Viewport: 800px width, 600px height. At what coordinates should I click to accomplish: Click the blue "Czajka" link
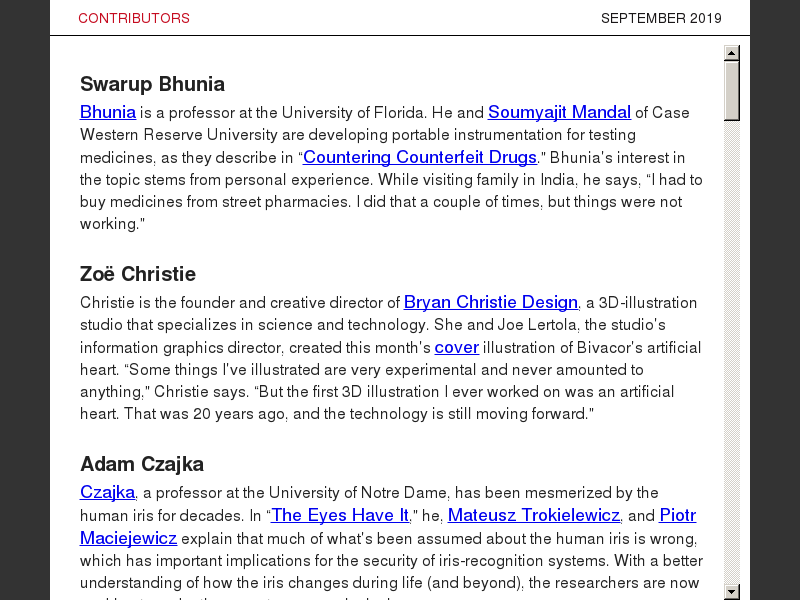pos(107,492)
